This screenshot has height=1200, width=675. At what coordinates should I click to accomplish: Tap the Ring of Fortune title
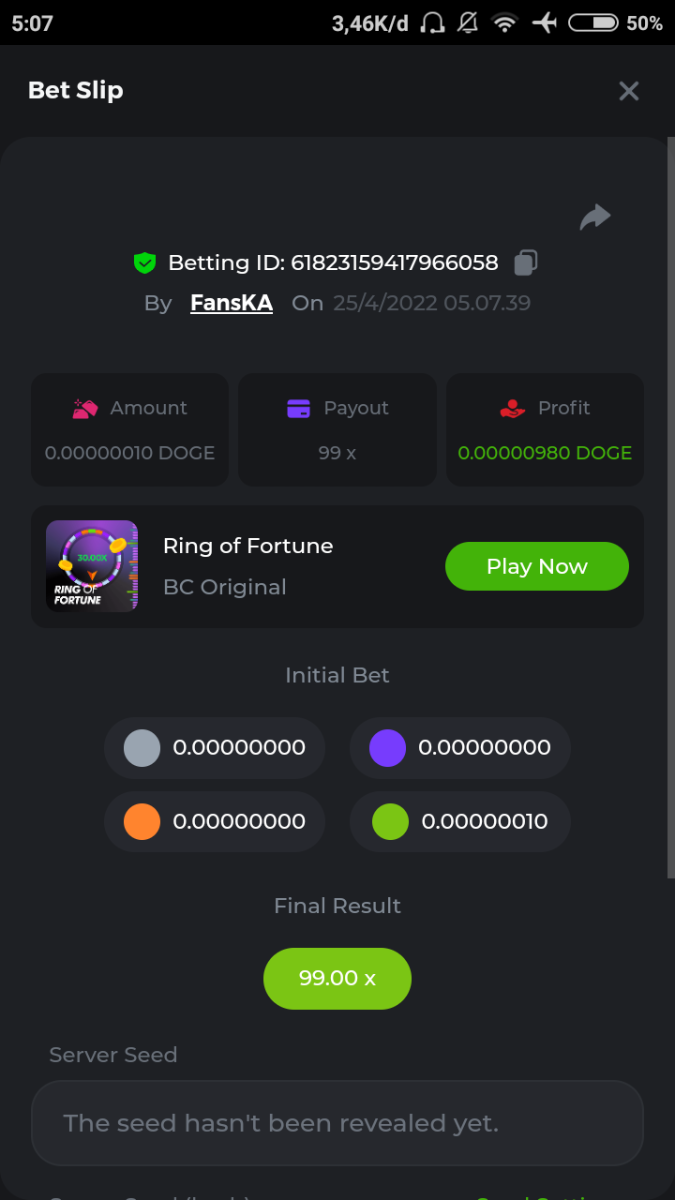click(248, 546)
